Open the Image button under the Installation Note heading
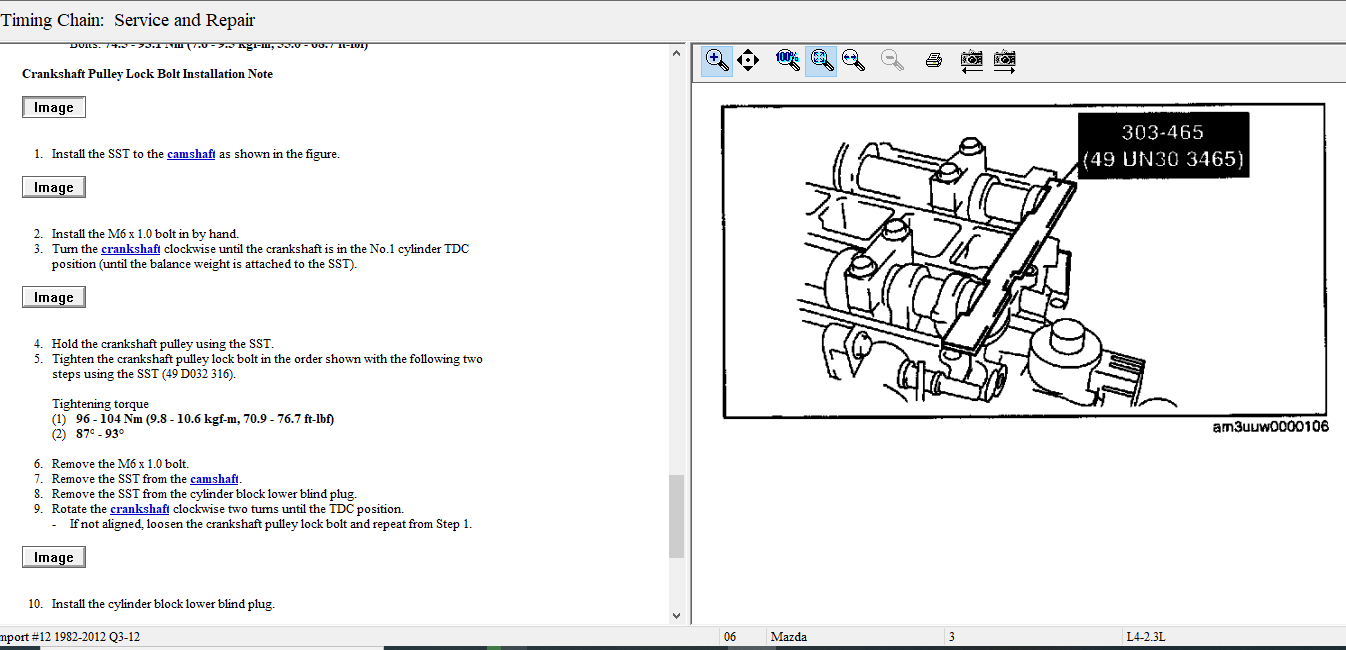 tap(54, 108)
